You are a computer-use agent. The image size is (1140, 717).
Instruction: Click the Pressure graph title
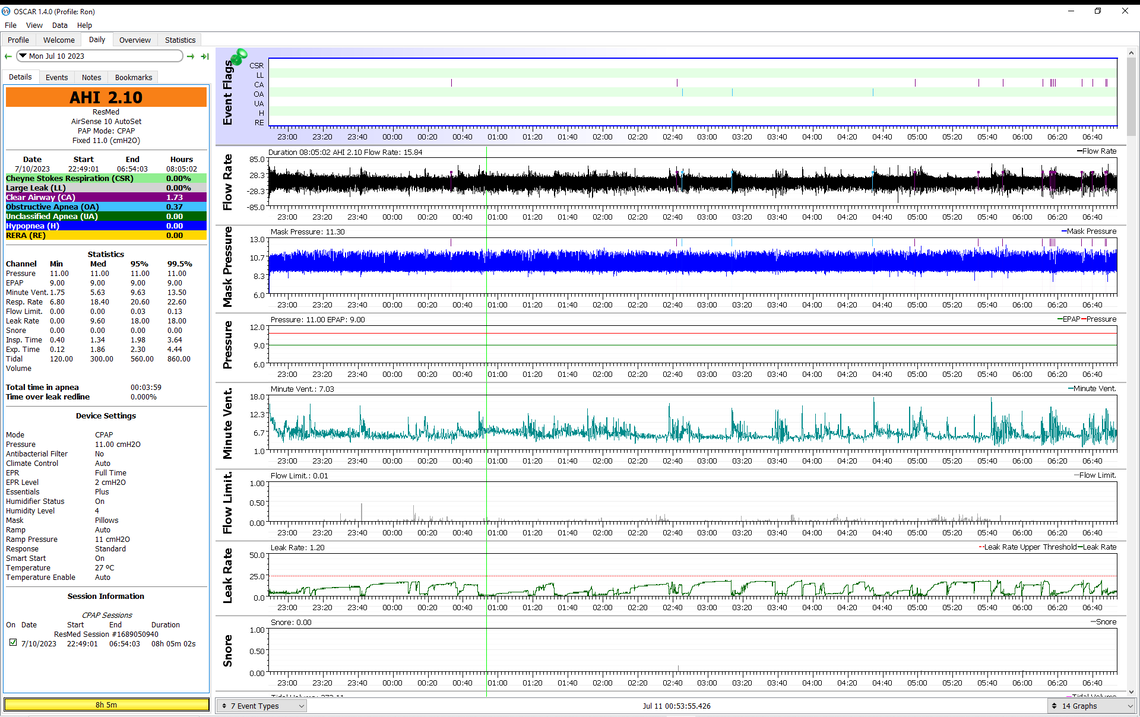point(228,345)
